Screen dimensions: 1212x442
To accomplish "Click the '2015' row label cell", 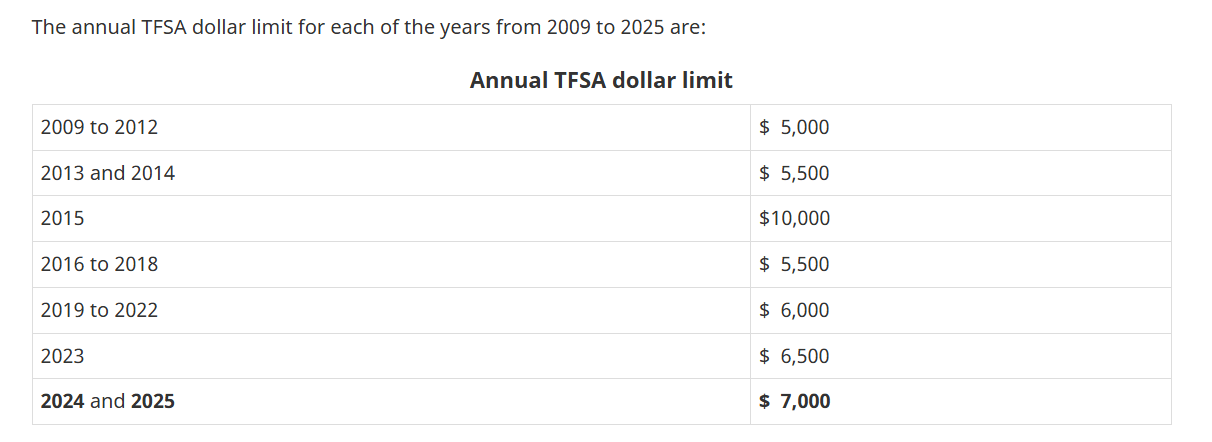I will (x=62, y=219).
